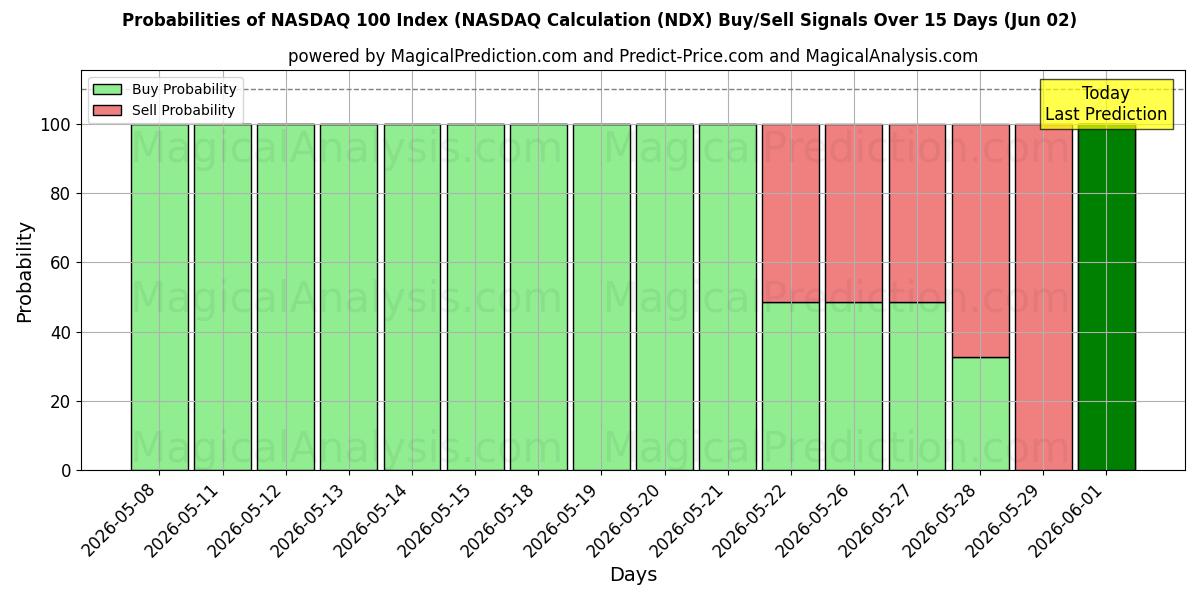The image size is (1200, 600).
Task: Click the red sell segment of the 2026-05-27 bar
Action: pyautogui.click(x=917, y=213)
